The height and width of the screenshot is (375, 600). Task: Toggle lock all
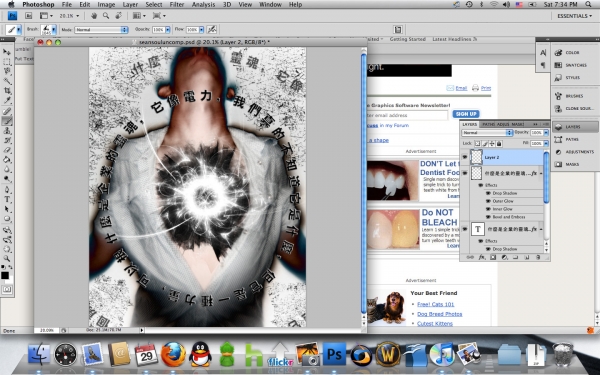pos(499,143)
